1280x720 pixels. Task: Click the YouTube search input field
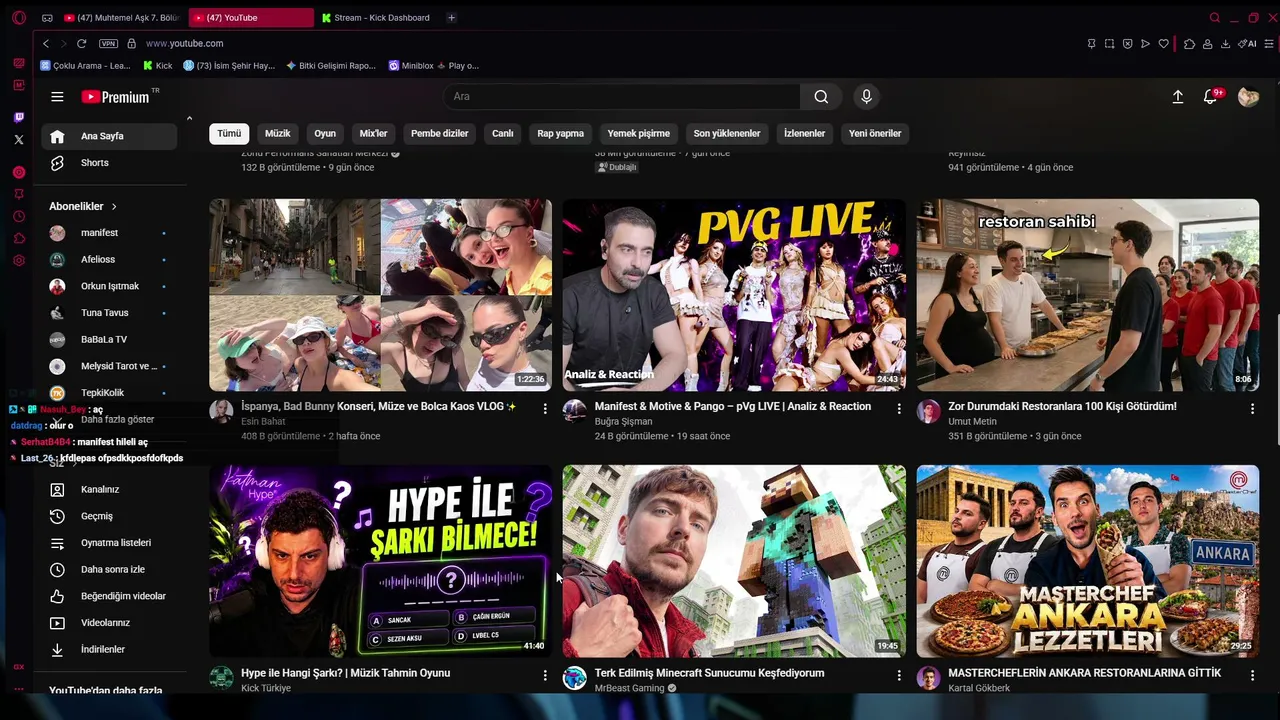(x=621, y=97)
